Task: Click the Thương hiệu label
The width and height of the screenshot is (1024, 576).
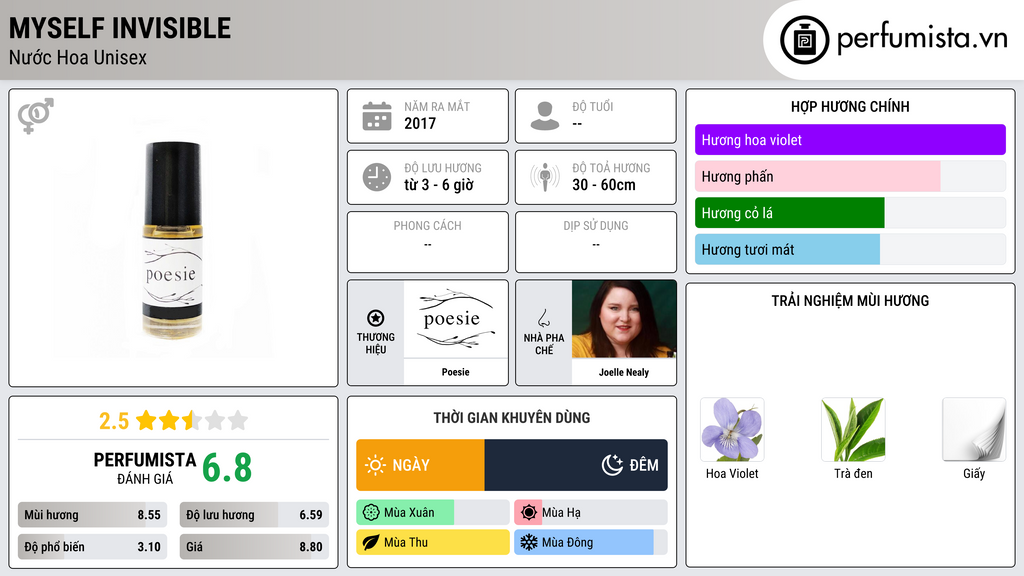Action: 376,343
